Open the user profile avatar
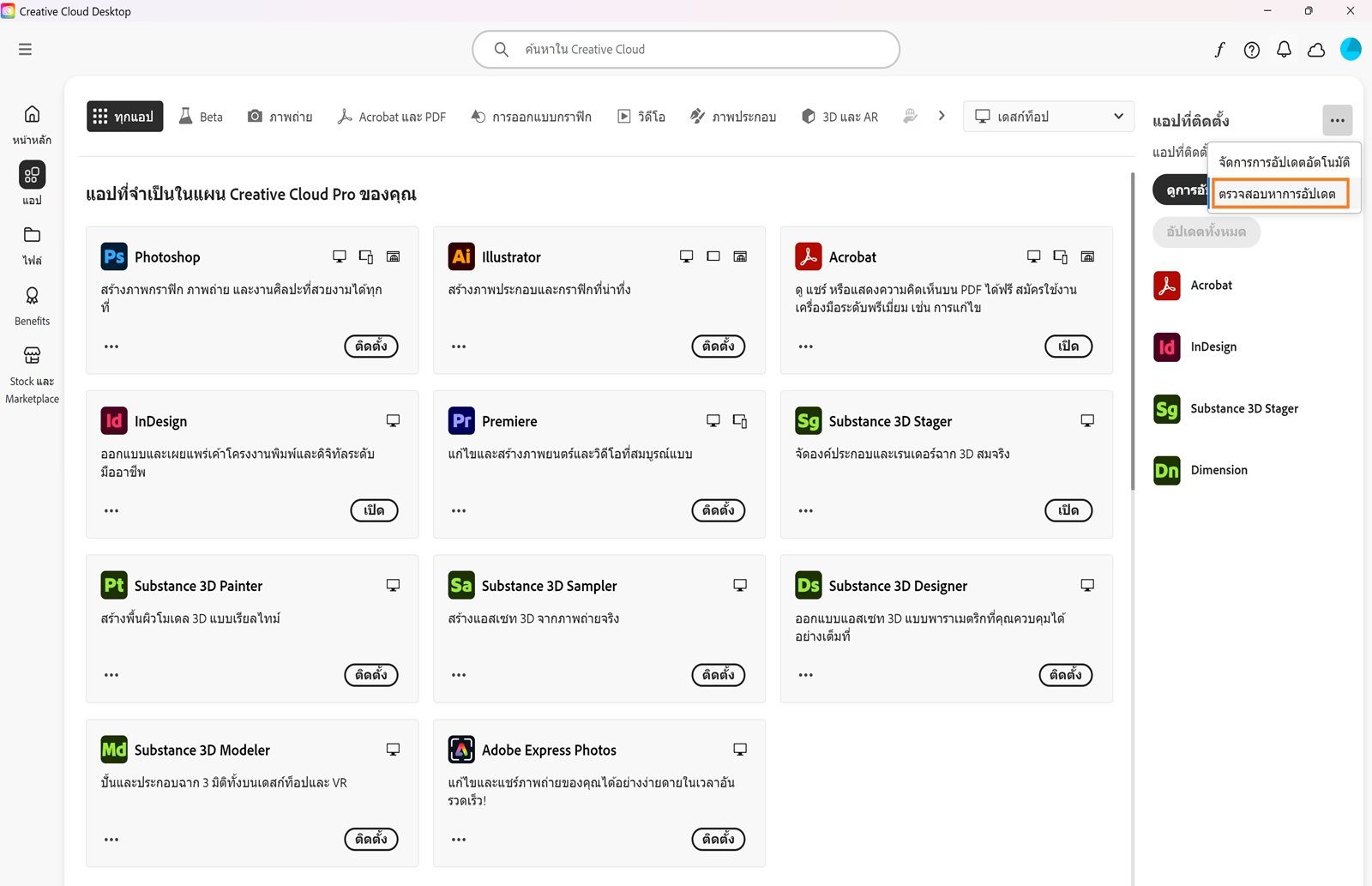This screenshot has height=886, width=1372. coord(1351,49)
